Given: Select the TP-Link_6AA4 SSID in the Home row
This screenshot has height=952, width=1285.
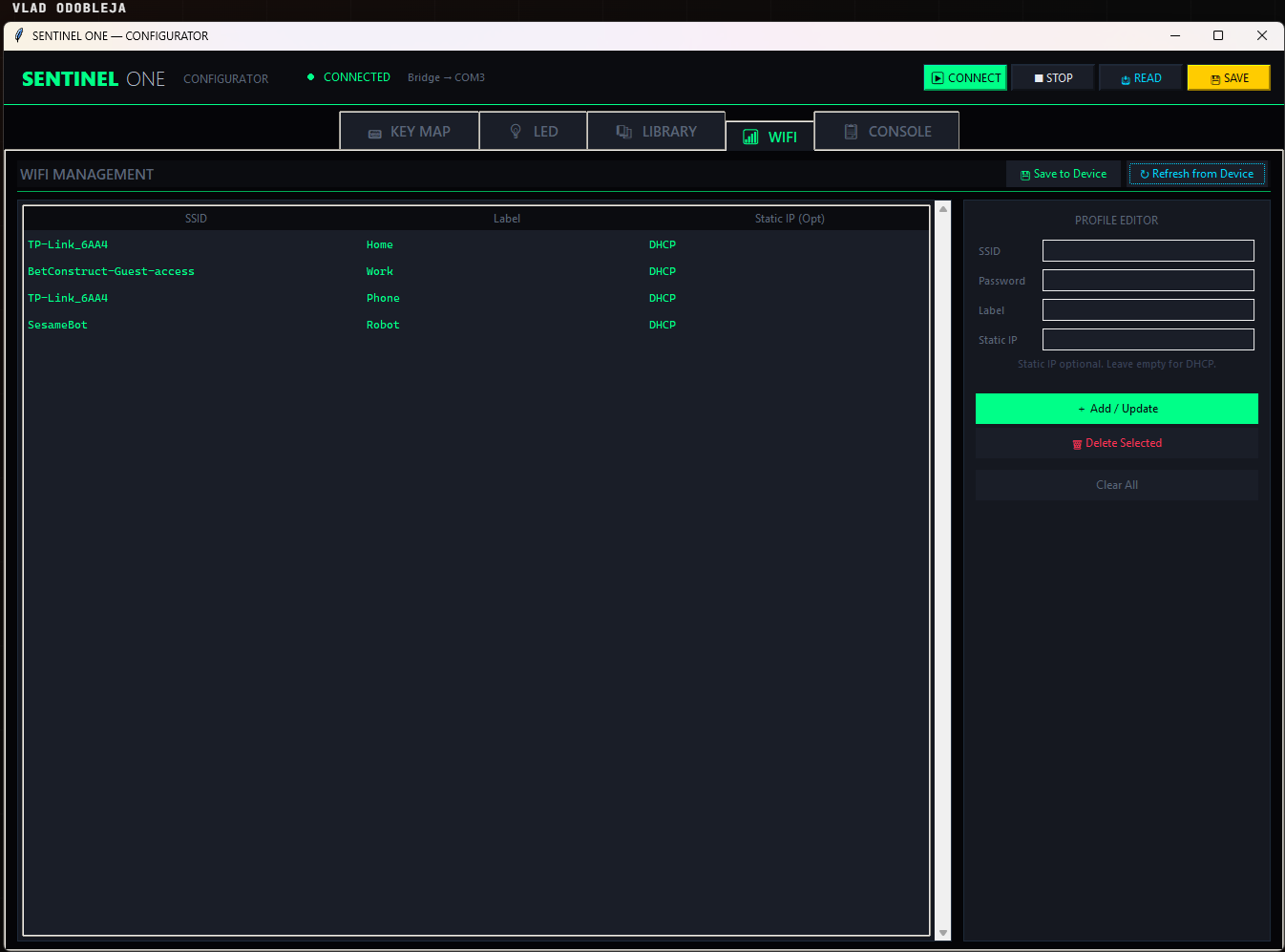Looking at the screenshot, I should click(x=68, y=245).
